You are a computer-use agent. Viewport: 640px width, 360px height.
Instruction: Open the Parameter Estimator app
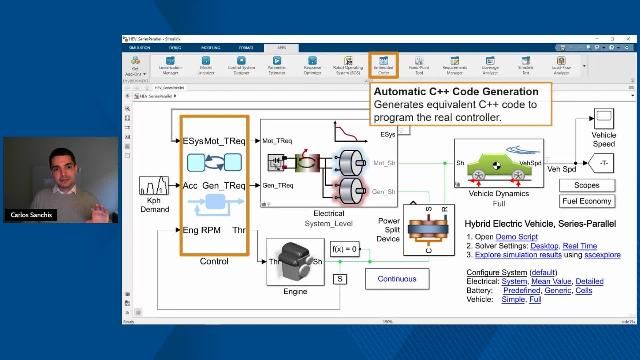click(277, 65)
